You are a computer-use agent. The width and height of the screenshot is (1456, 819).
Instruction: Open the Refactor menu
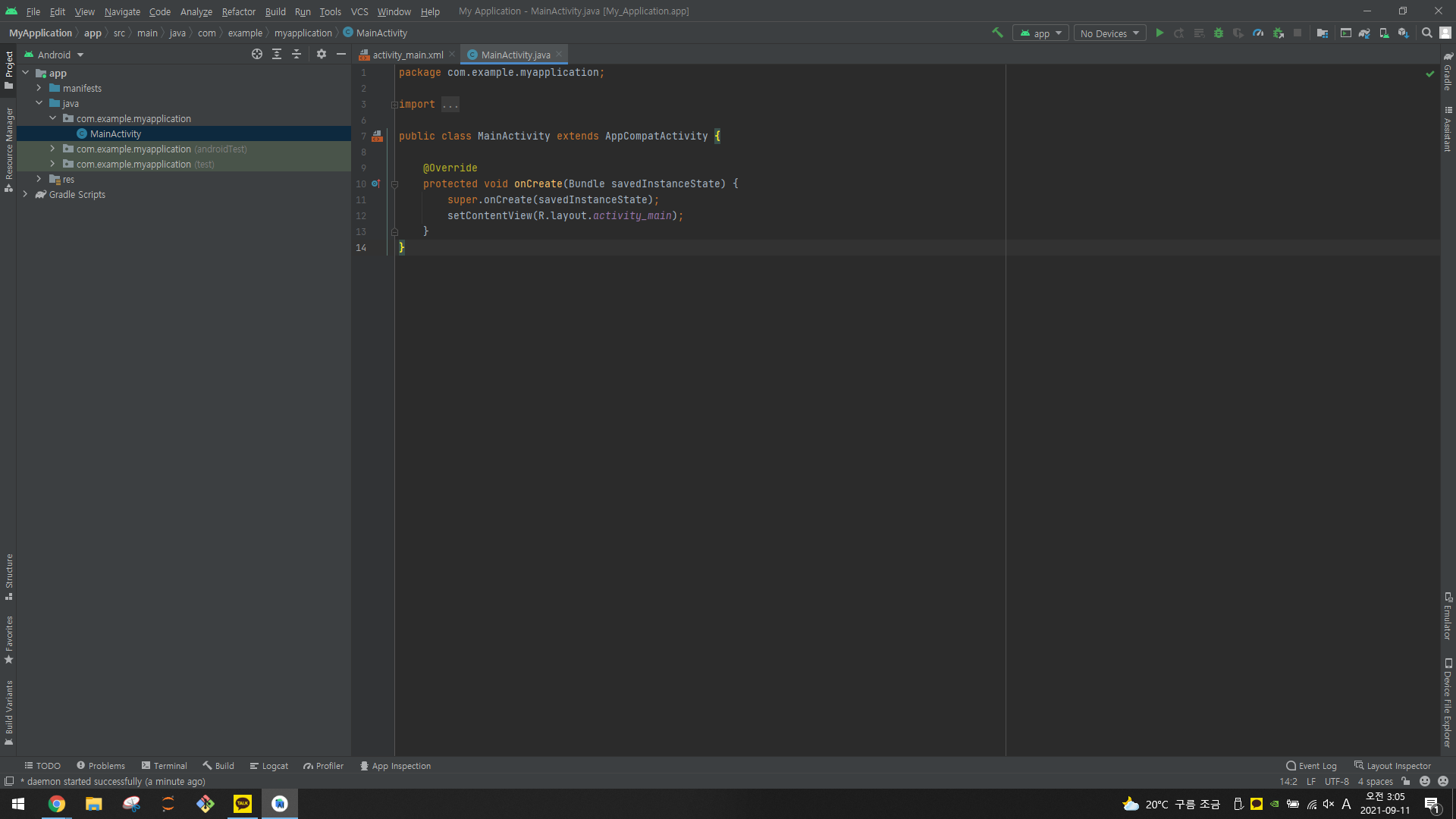point(238,11)
